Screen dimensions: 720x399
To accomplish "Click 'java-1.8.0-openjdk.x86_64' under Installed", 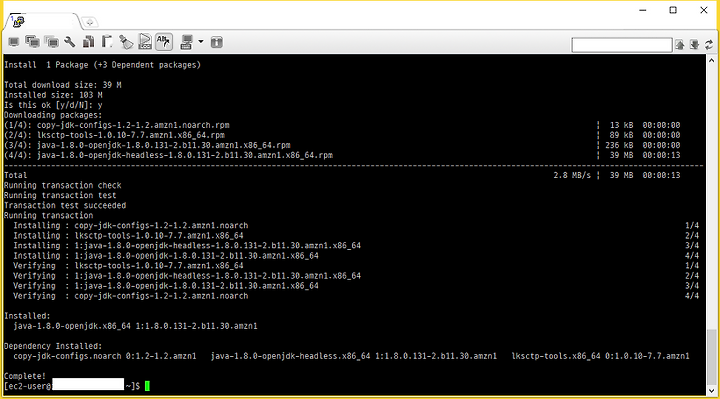I will coord(72,326).
